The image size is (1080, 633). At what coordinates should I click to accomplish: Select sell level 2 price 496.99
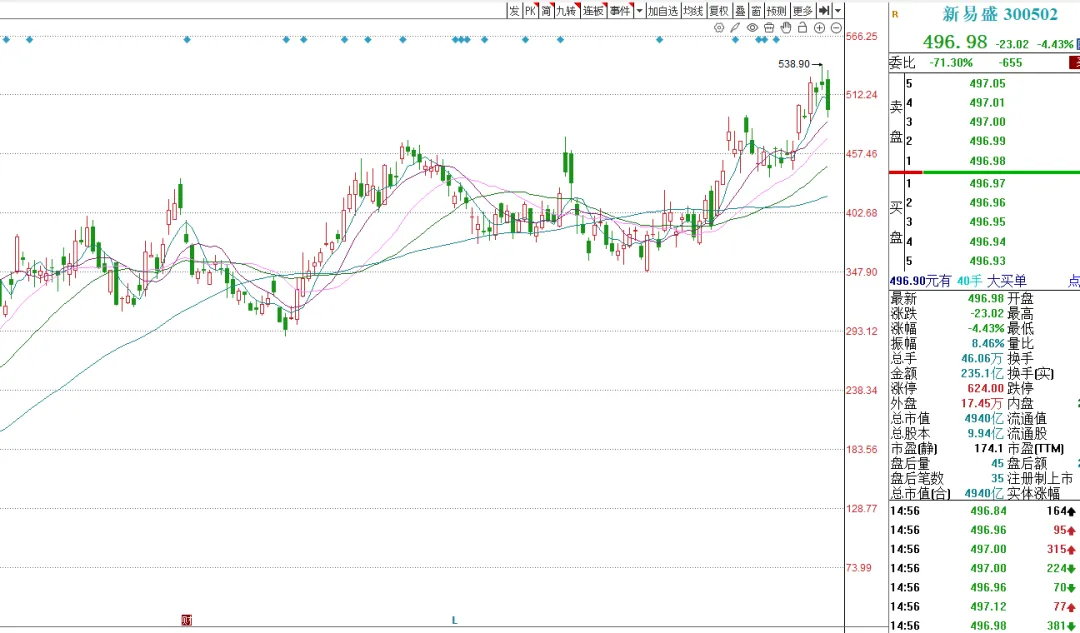click(x=987, y=141)
